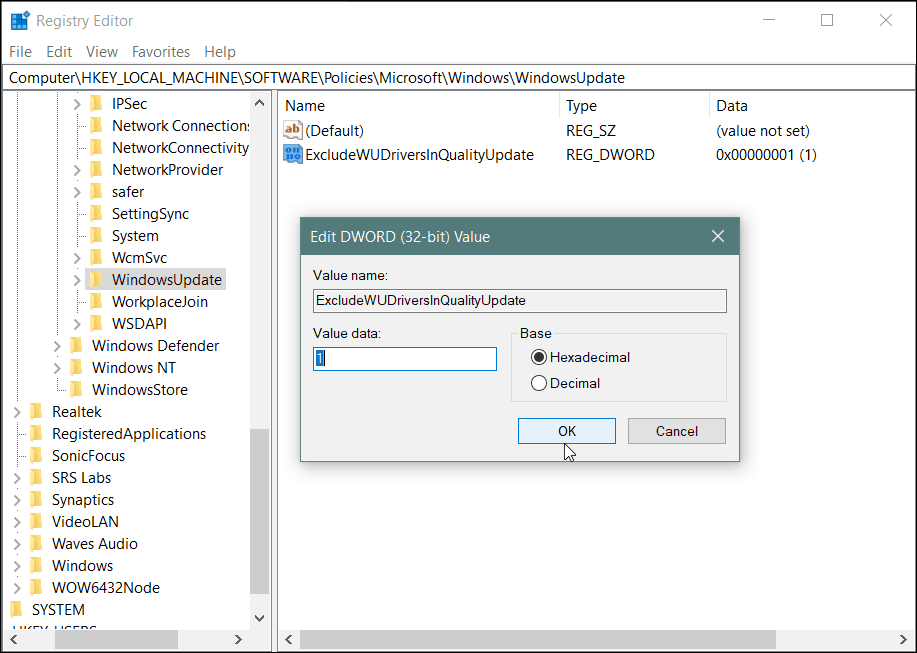The width and height of the screenshot is (917, 653).
Task: Click the 0x00000001 (1) data cell
Action: pos(766,155)
